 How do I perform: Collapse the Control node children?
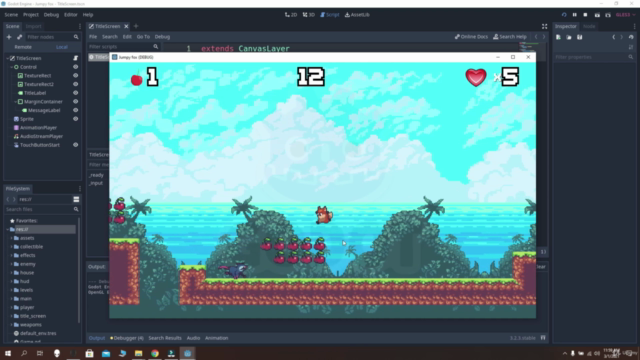click(12, 67)
